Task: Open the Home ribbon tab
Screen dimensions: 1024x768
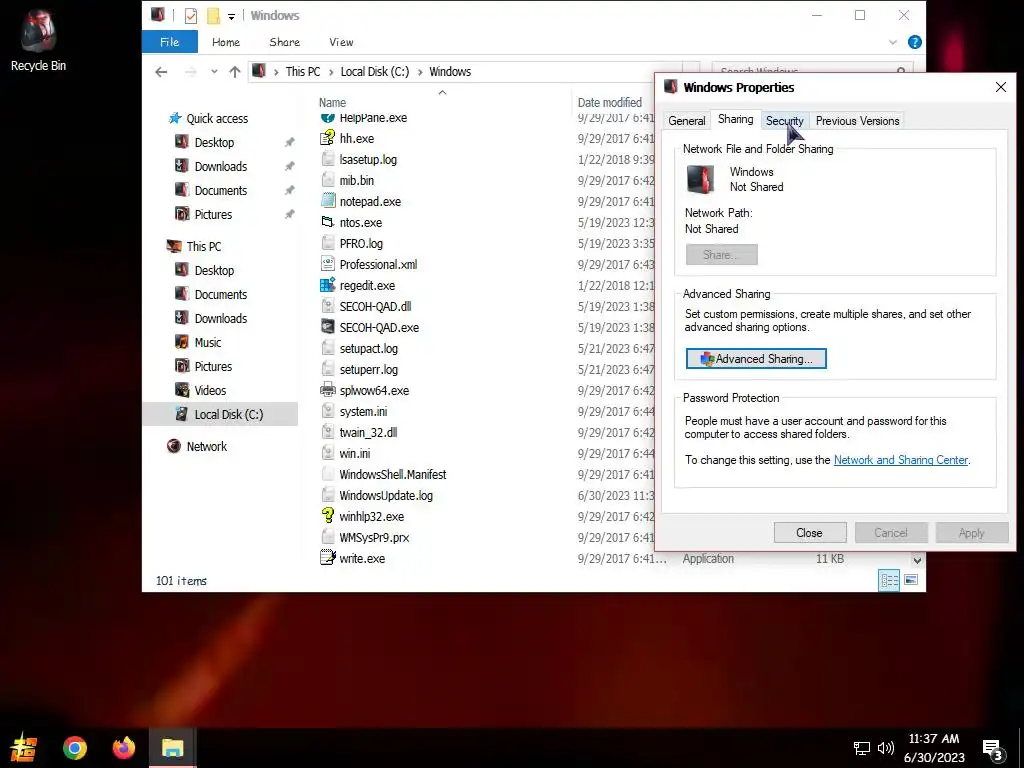Action: [226, 42]
